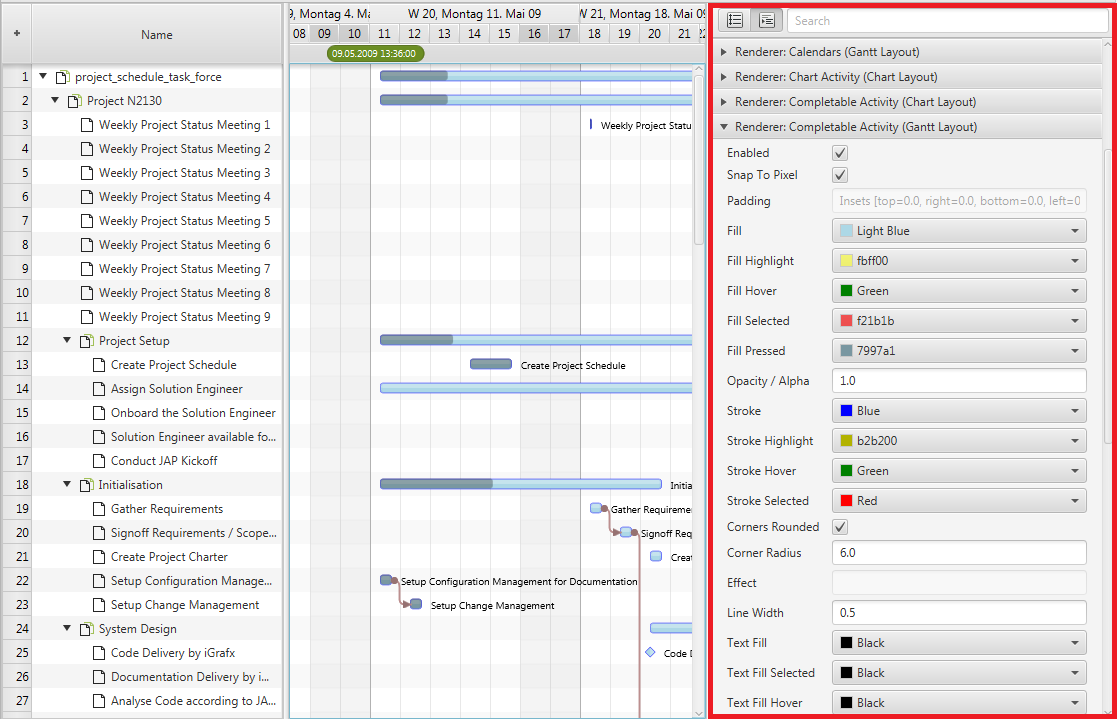This screenshot has height=719, width=1117.
Task: Collapse the project_schedule_task_force tree node
Action: pyautogui.click(x=43, y=76)
